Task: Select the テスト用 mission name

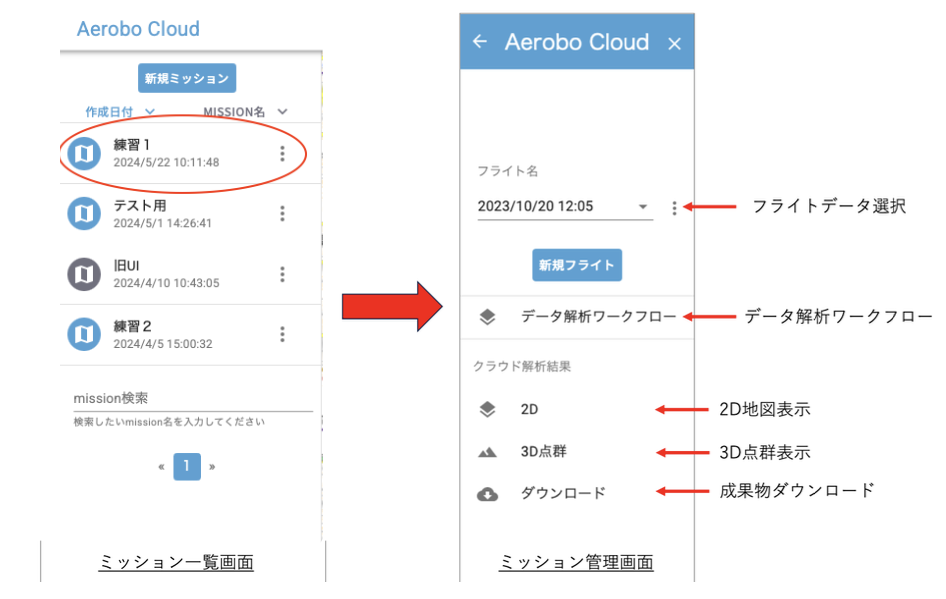Action: (x=140, y=206)
